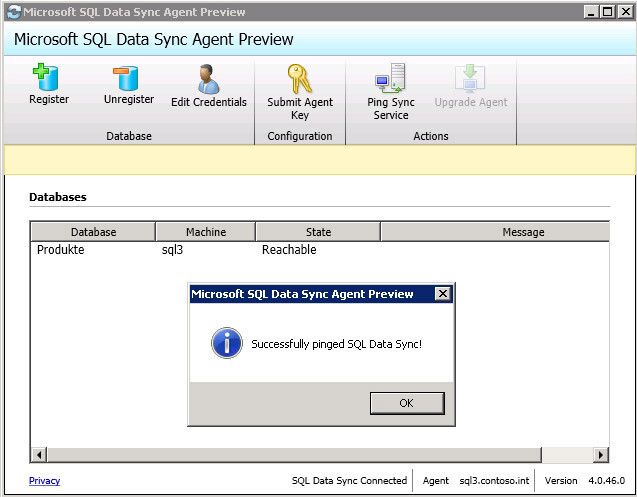The width and height of the screenshot is (637, 497).
Task: Sort by the Message column header
Action: tap(495, 232)
